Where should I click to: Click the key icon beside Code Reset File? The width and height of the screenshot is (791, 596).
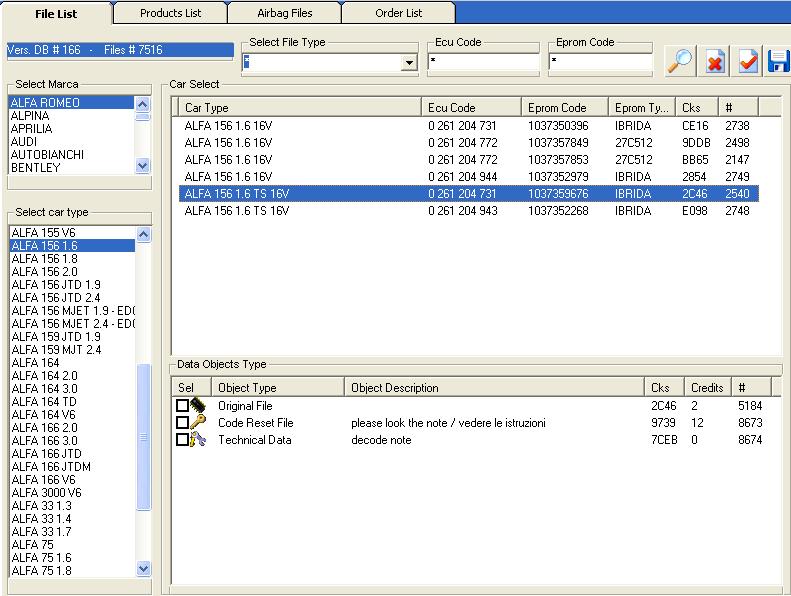[198, 423]
